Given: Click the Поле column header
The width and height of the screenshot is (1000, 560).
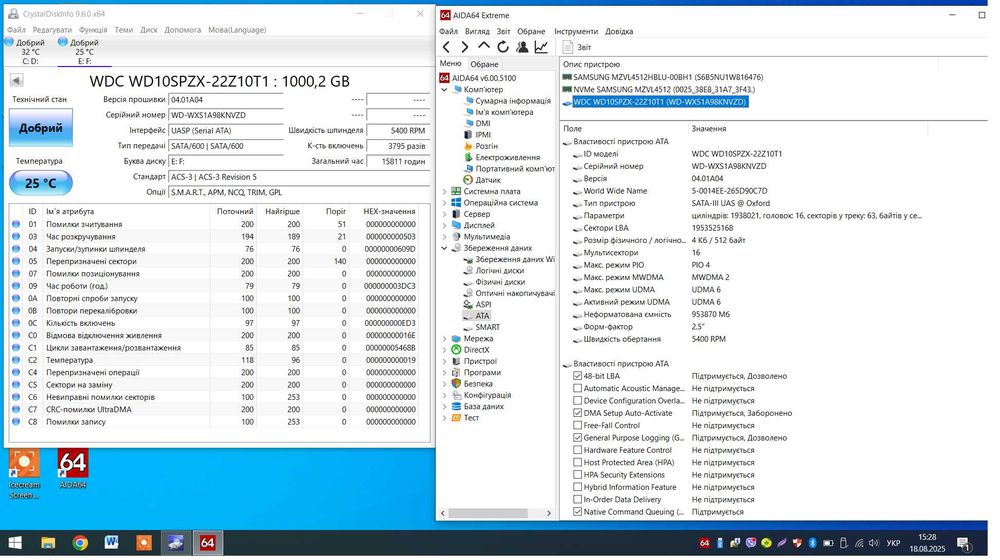Looking at the screenshot, I should (x=573, y=129).
